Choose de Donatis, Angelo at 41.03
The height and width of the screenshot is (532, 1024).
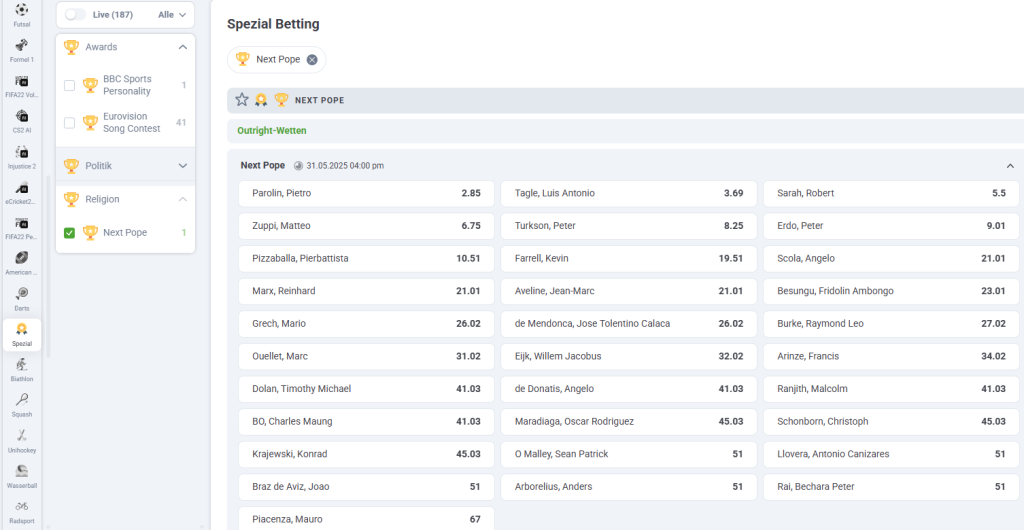(629, 389)
